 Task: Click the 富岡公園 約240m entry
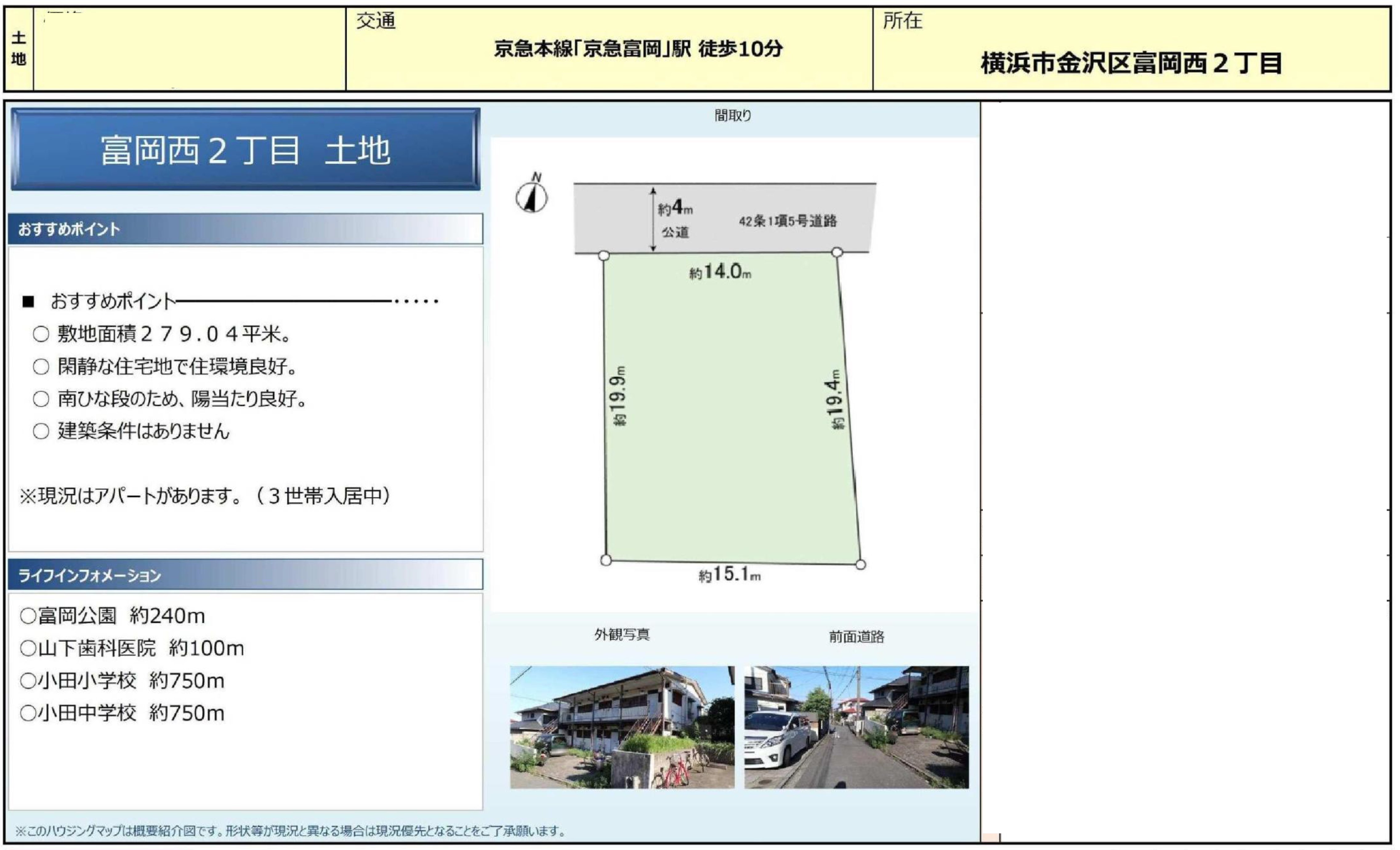[112, 615]
